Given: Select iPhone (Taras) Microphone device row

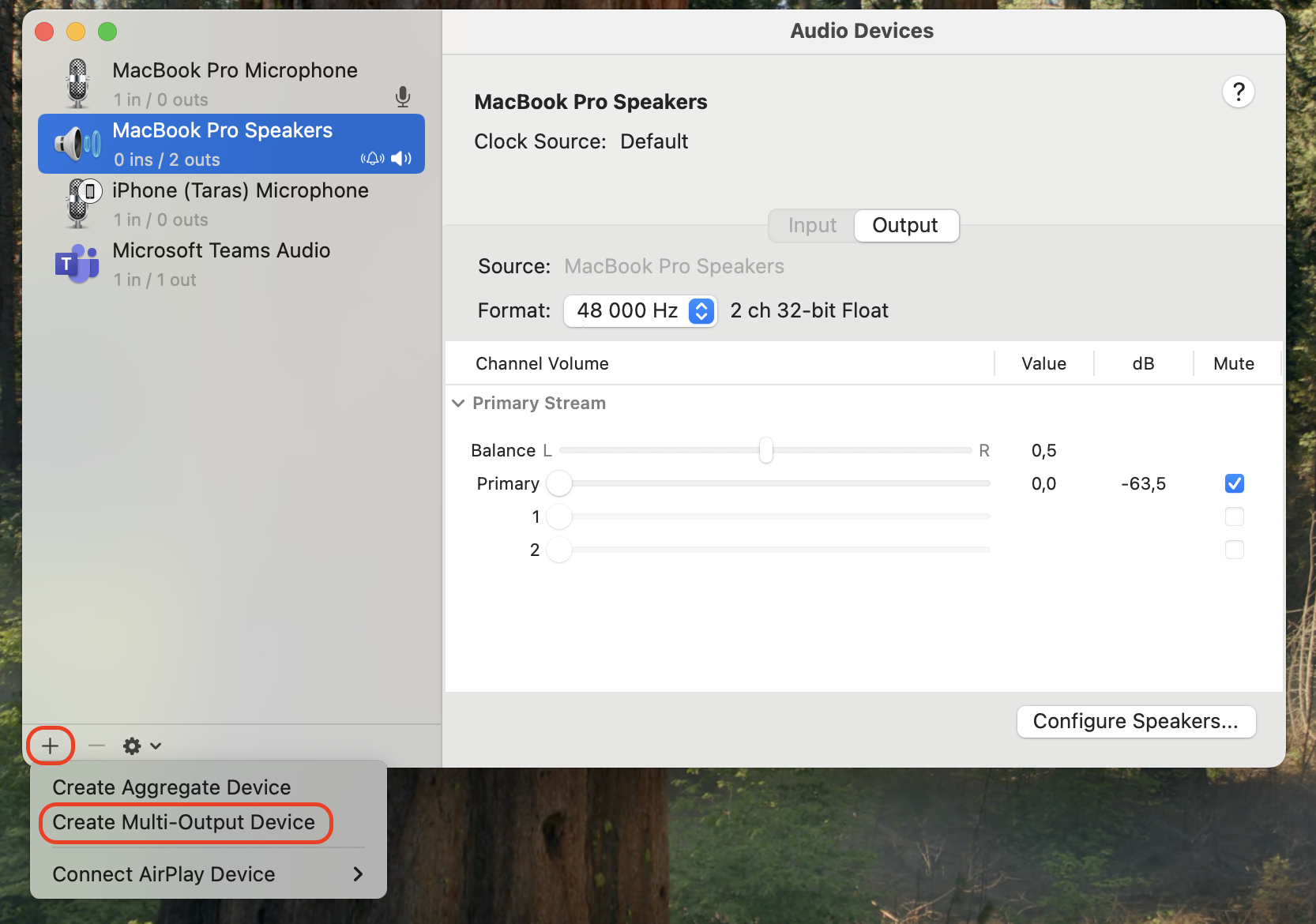Looking at the screenshot, I should point(231,204).
